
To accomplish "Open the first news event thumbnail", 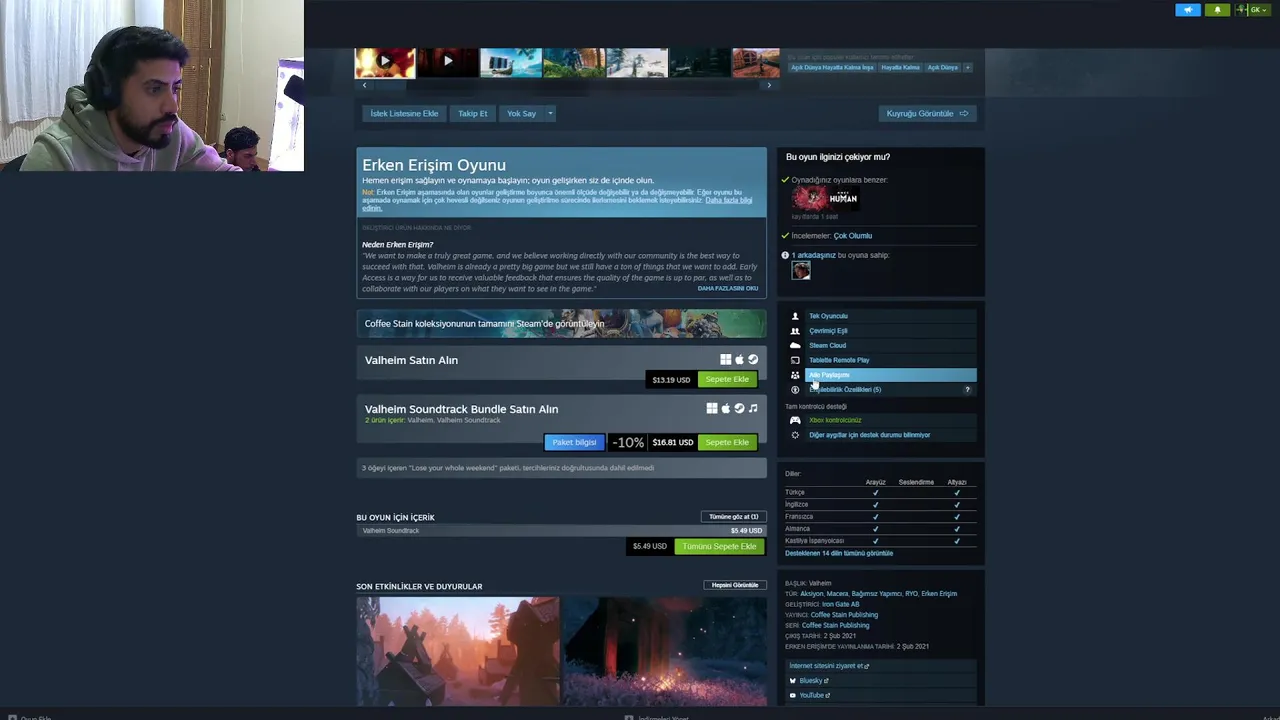I will (x=458, y=652).
